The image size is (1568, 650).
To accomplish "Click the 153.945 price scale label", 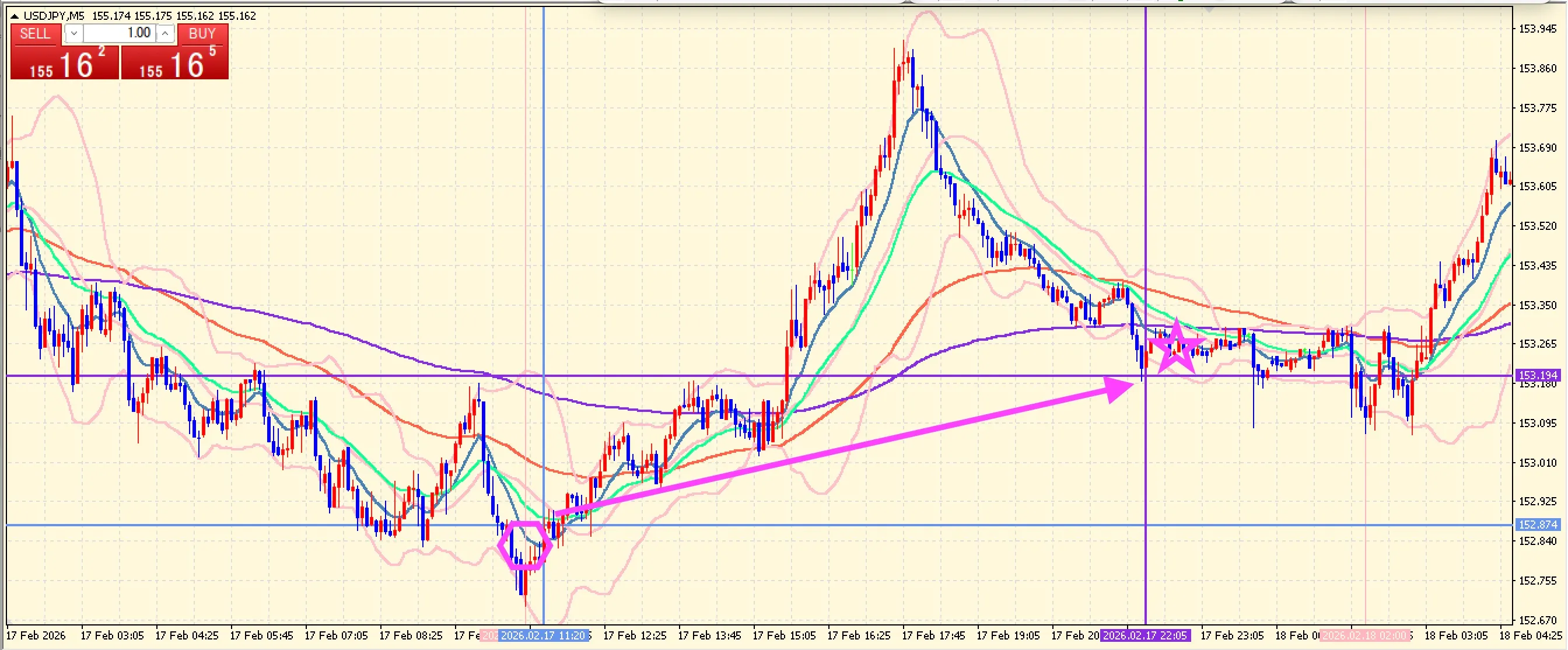I will (x=1538, y=29).
